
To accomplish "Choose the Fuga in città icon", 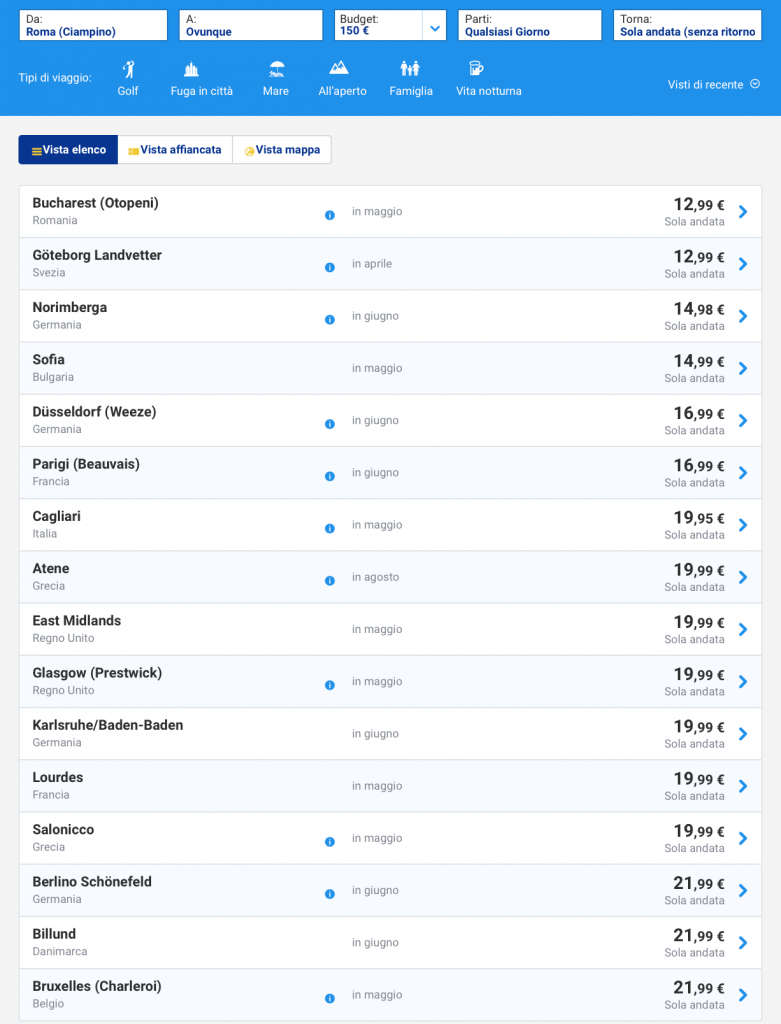I will click(192, 70).
